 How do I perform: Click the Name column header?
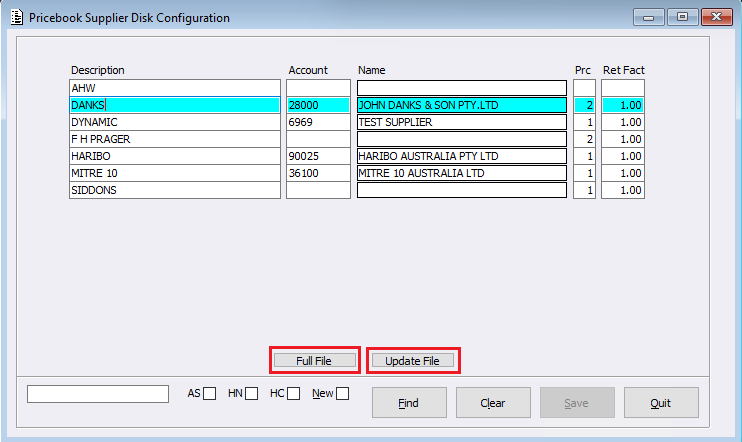pos(371,70)
